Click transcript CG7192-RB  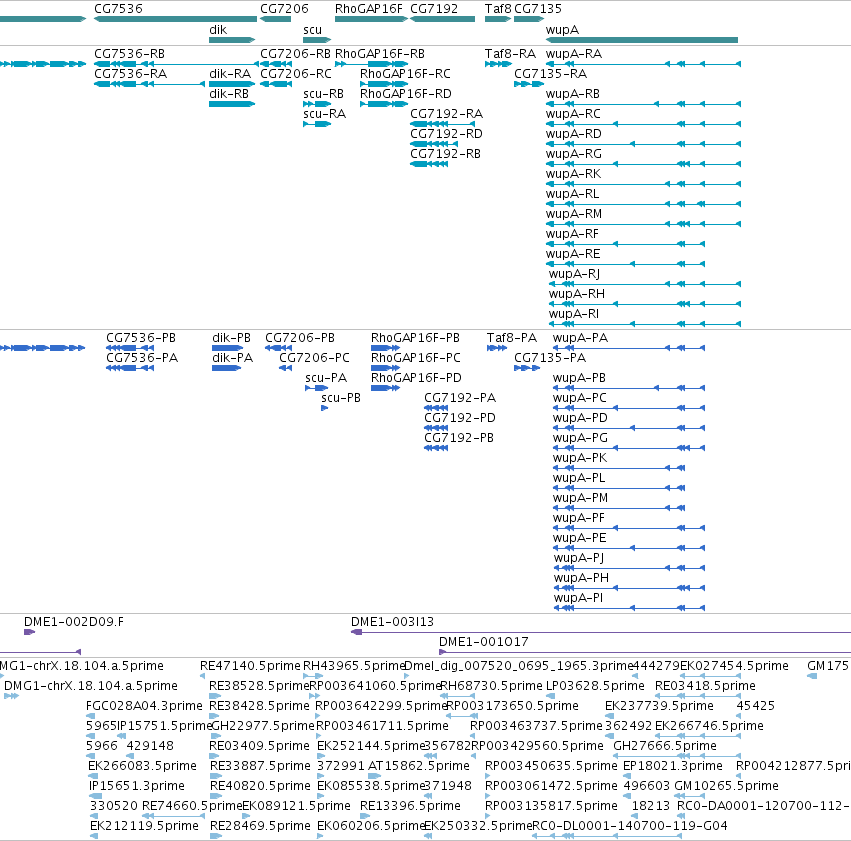tap(445, 154)
